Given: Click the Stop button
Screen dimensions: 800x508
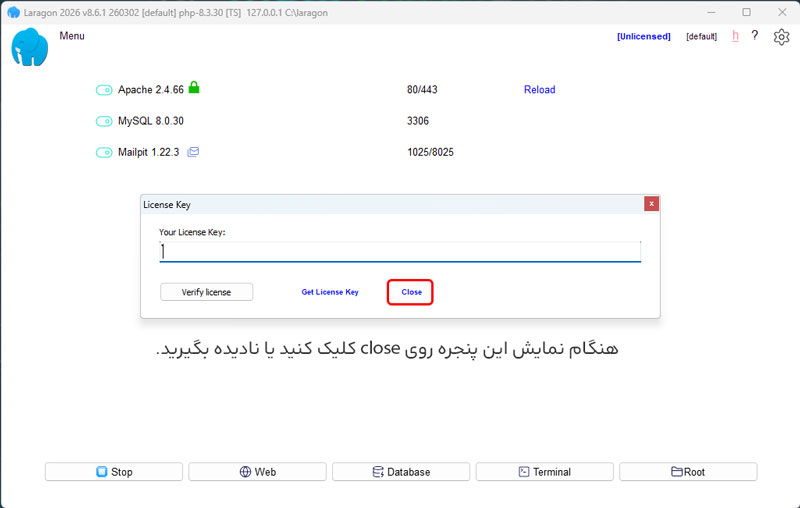Looking at the screenshot, I should click(x=114, y=471).
